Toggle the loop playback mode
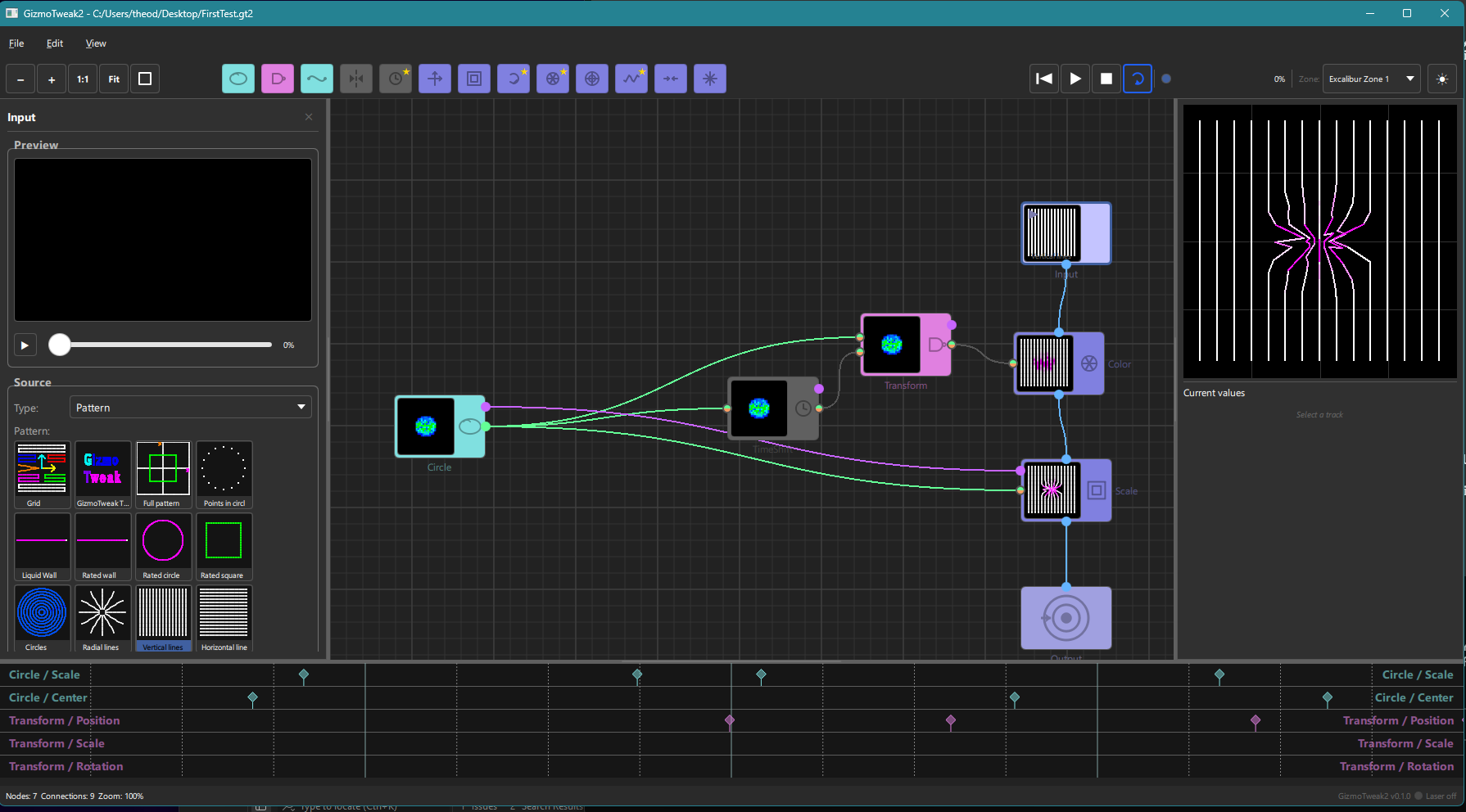The height and width of the screenshot is (812, 1466). [x=1138, y=79]
